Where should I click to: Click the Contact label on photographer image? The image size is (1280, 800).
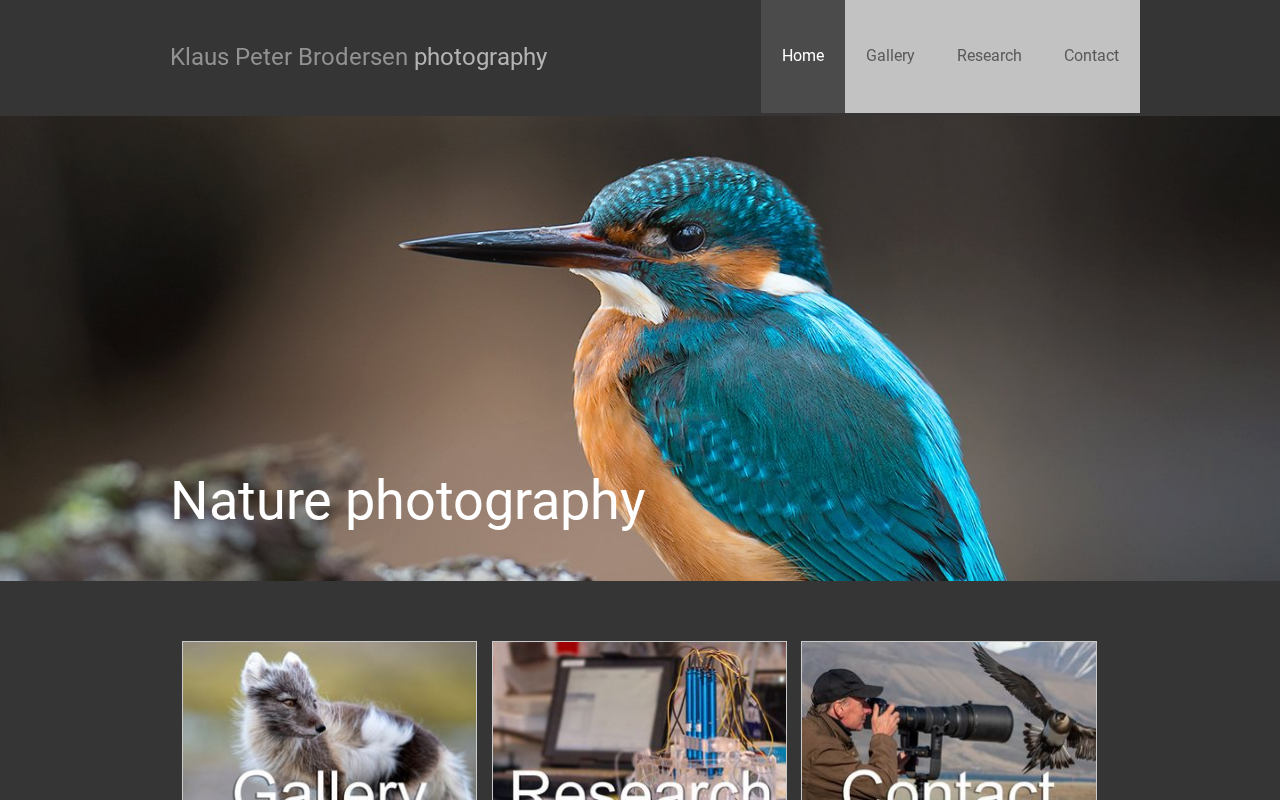coord(949,784)
